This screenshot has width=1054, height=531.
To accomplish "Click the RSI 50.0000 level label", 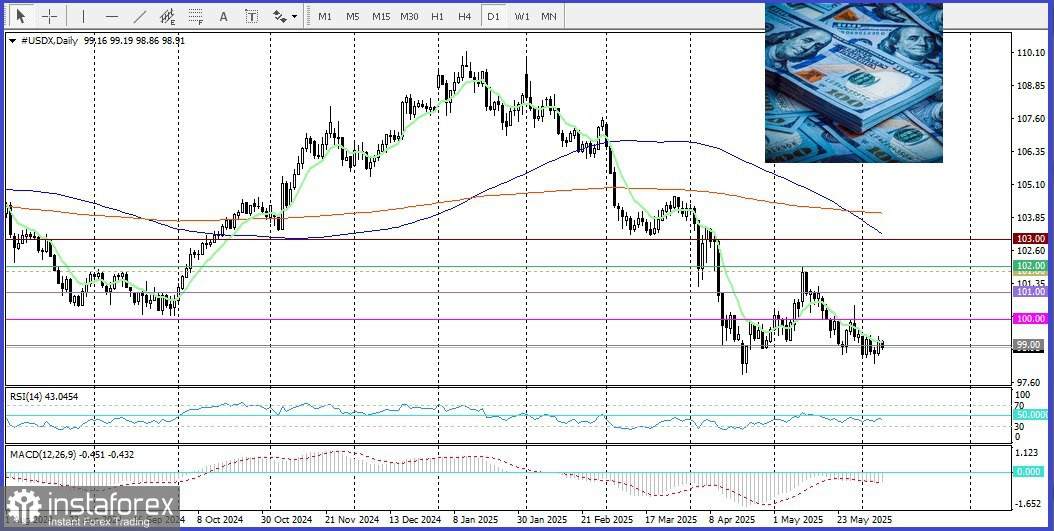I will (1032, 415).
